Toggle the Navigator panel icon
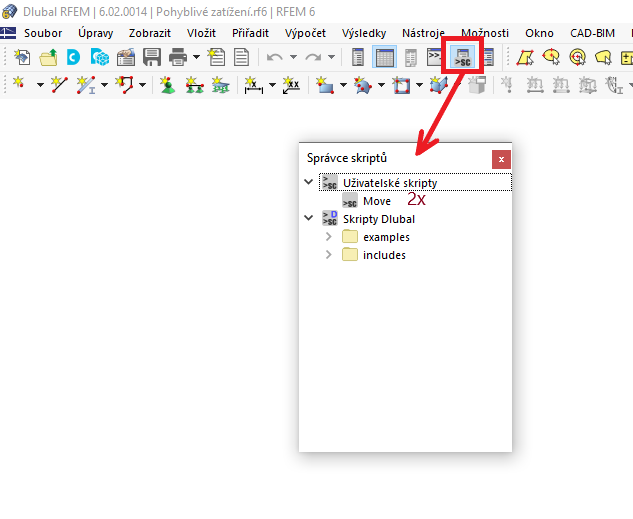This screenshot has width=633, height=519. 358,57
